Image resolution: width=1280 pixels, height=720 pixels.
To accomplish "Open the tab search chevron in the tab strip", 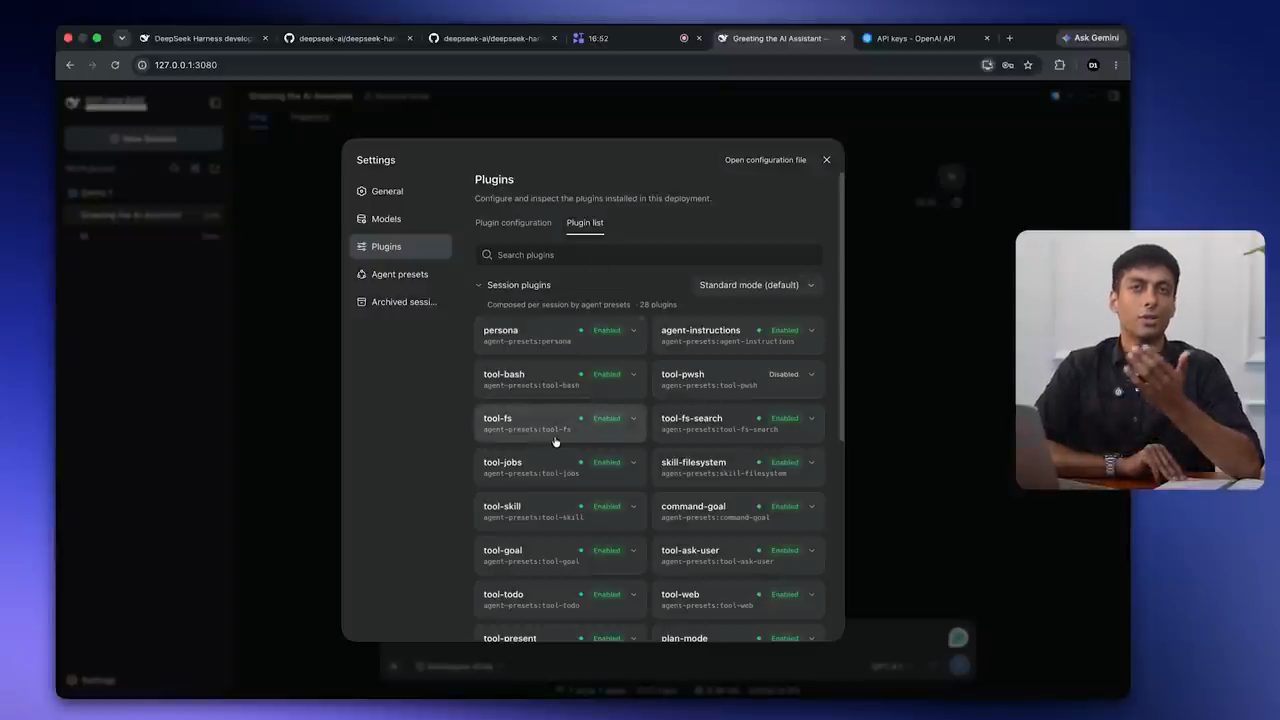I will click(122, 38).
